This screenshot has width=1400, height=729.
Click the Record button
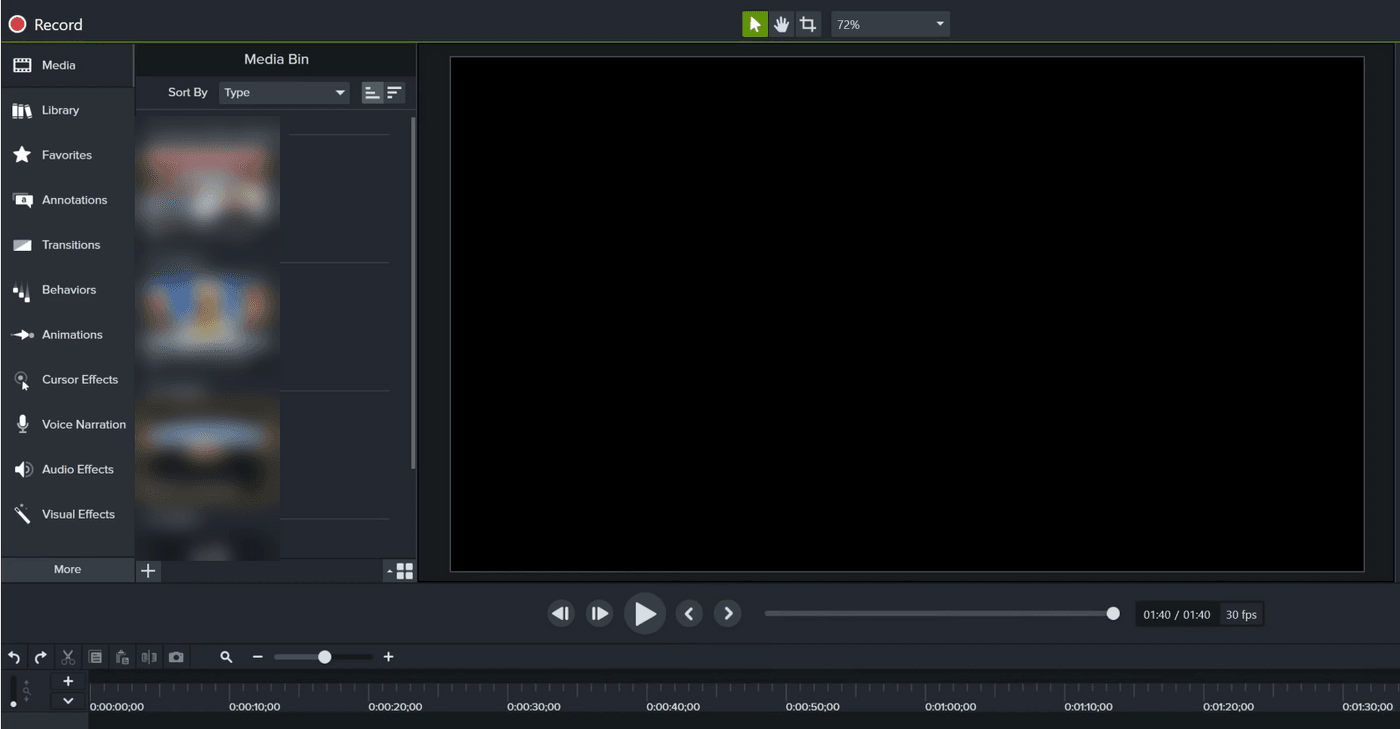point(45,24)
